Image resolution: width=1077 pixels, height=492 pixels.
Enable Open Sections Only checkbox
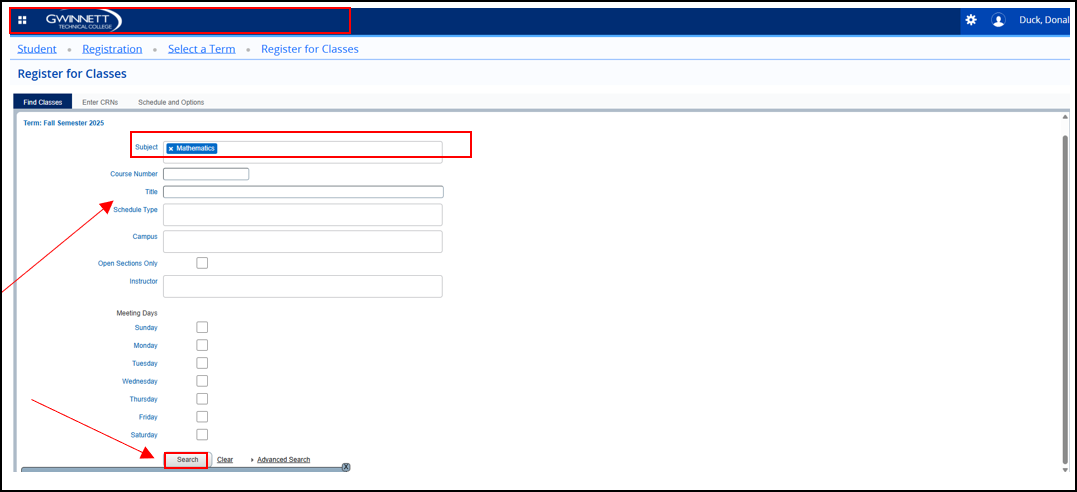click(202, 263)
